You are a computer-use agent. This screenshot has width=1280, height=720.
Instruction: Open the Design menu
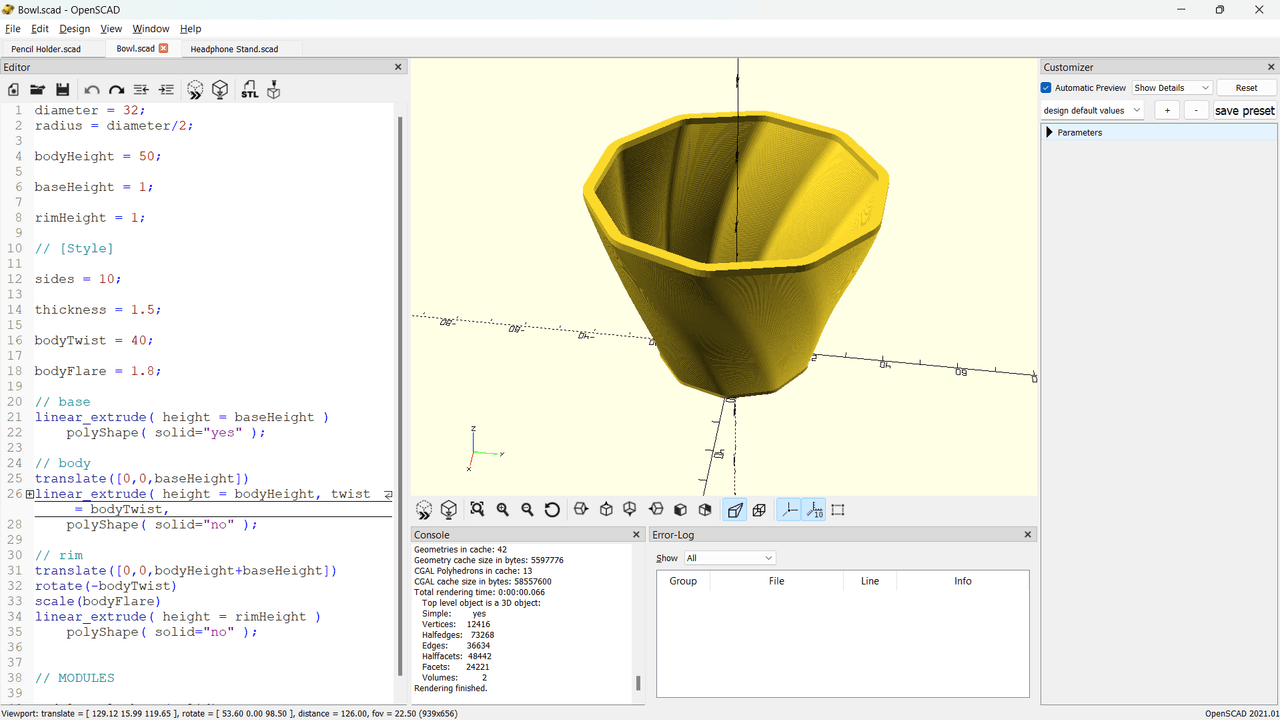(x=74, y=29)
